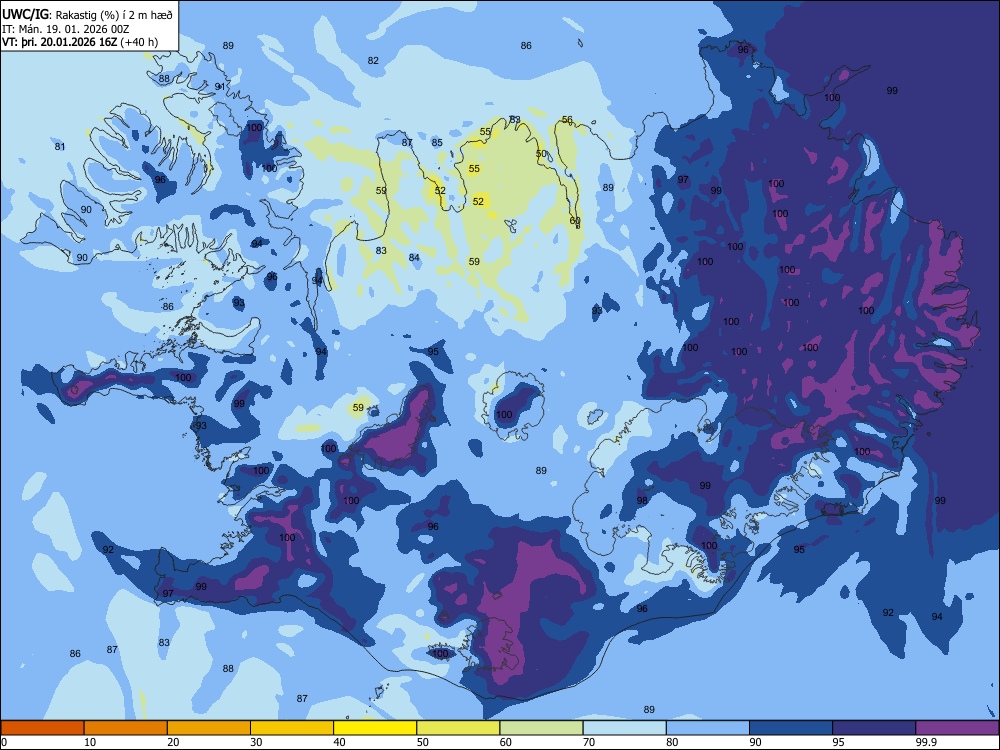The width and height of the screenshot is (1000, 750).
Task: Click the orange 10–20 legend swatch
Action: click(x=126, y=728)
